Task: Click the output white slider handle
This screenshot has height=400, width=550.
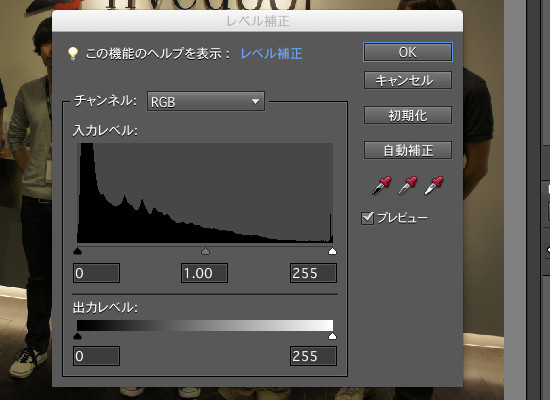Action: click(332, 336)
